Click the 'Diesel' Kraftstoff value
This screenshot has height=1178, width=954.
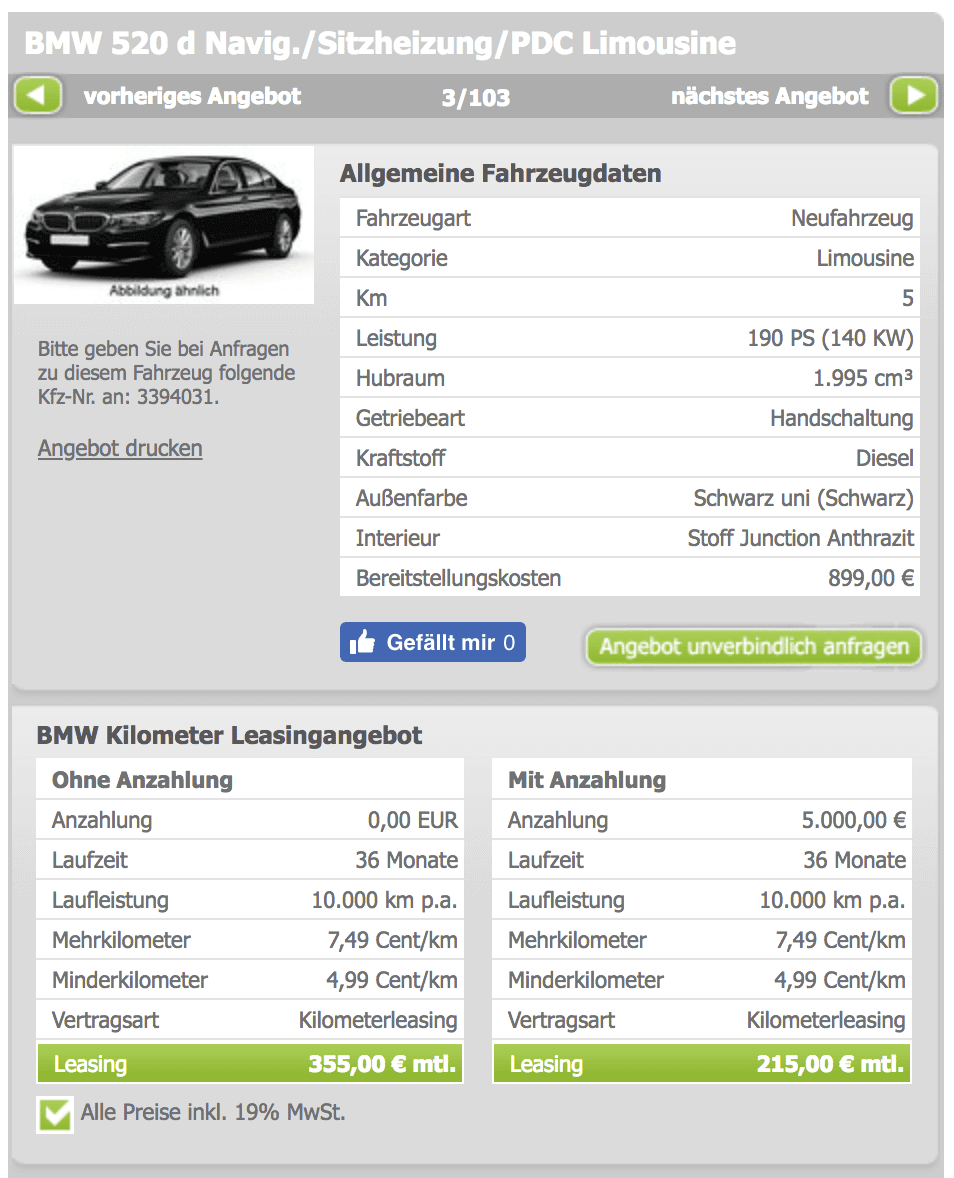(x=884, y=458)
